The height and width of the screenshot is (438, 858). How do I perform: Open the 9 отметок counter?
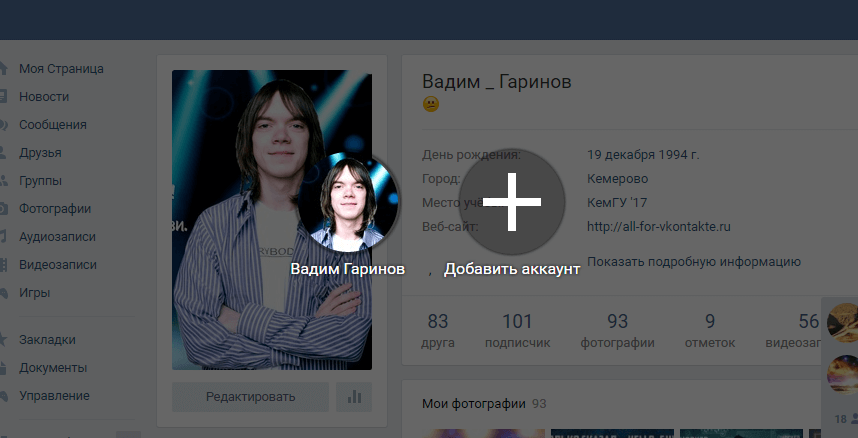click(x=710, y=330)
